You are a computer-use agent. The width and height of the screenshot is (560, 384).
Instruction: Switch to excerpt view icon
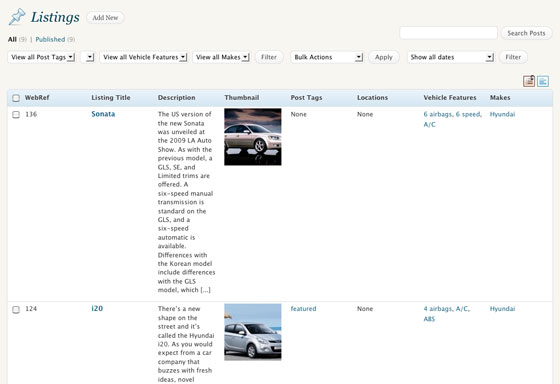pos(543,81)
